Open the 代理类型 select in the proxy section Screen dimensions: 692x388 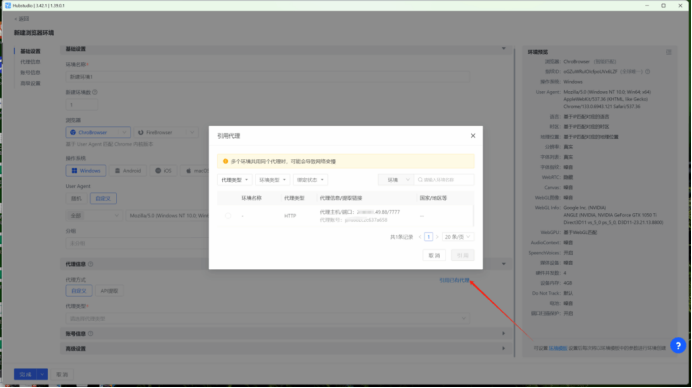pyautogui.click(x=267, y=318)
